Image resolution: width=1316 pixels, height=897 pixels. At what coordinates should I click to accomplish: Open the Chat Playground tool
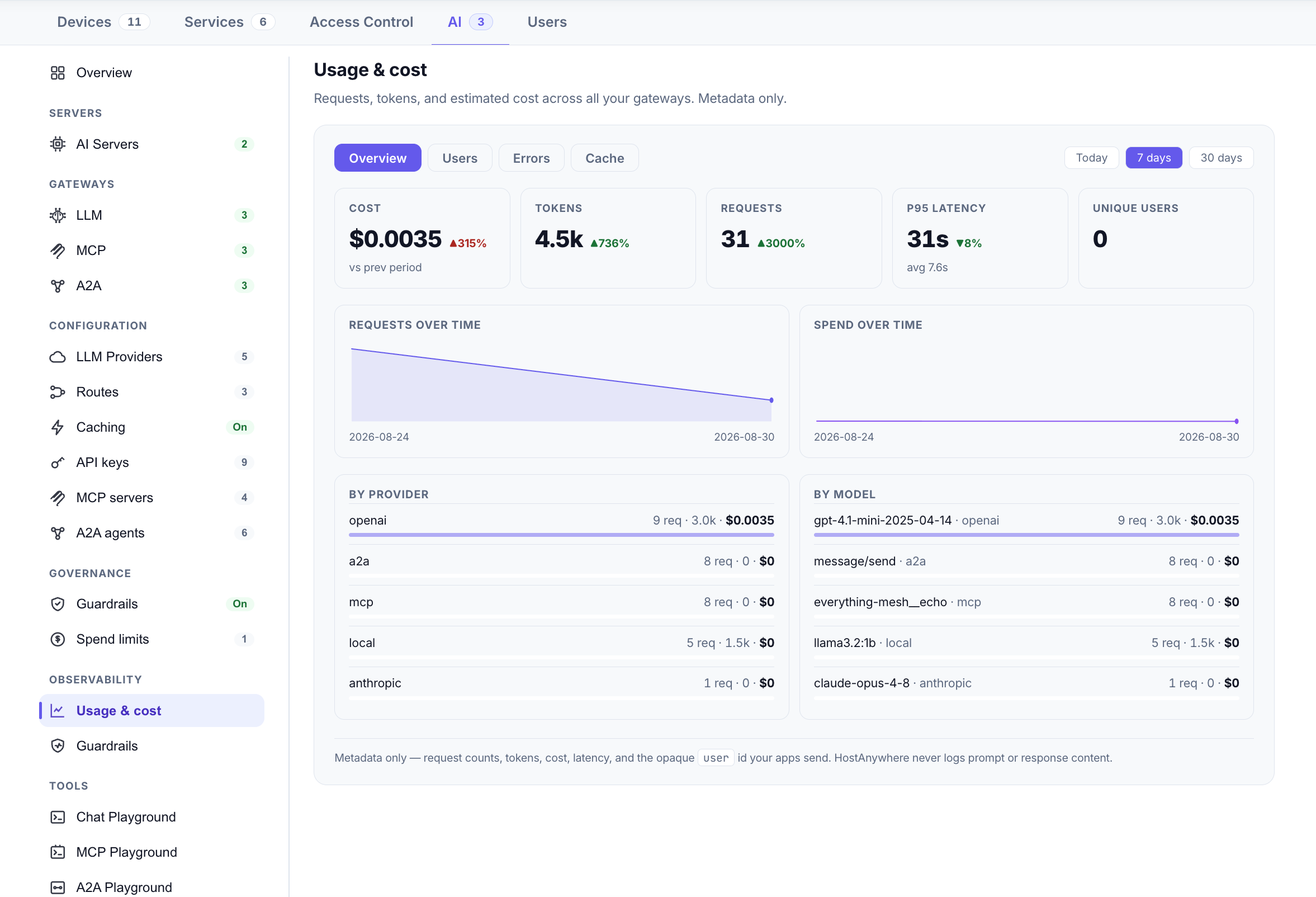coord(152,817)
